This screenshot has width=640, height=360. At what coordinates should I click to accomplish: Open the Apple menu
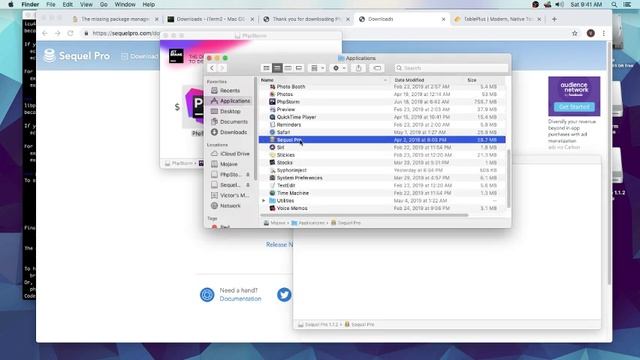[x=11, y=4]
